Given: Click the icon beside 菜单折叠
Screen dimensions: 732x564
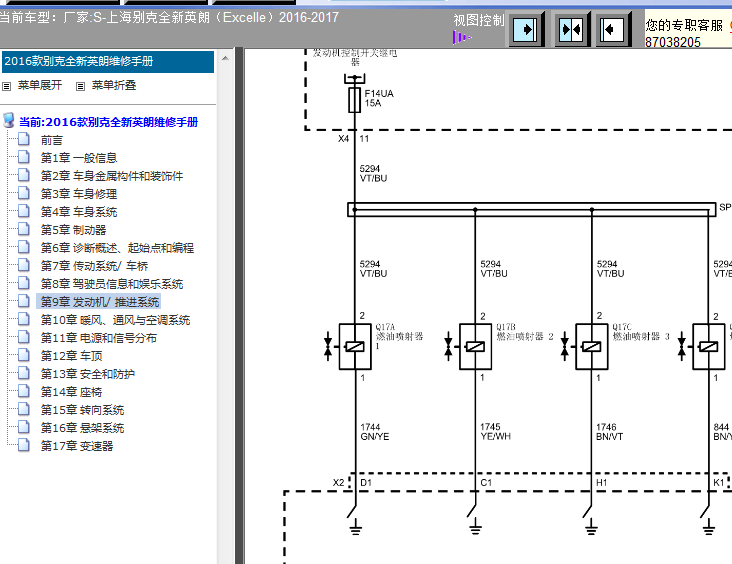Looking at the screenshot, I should (x=80, y=86).
